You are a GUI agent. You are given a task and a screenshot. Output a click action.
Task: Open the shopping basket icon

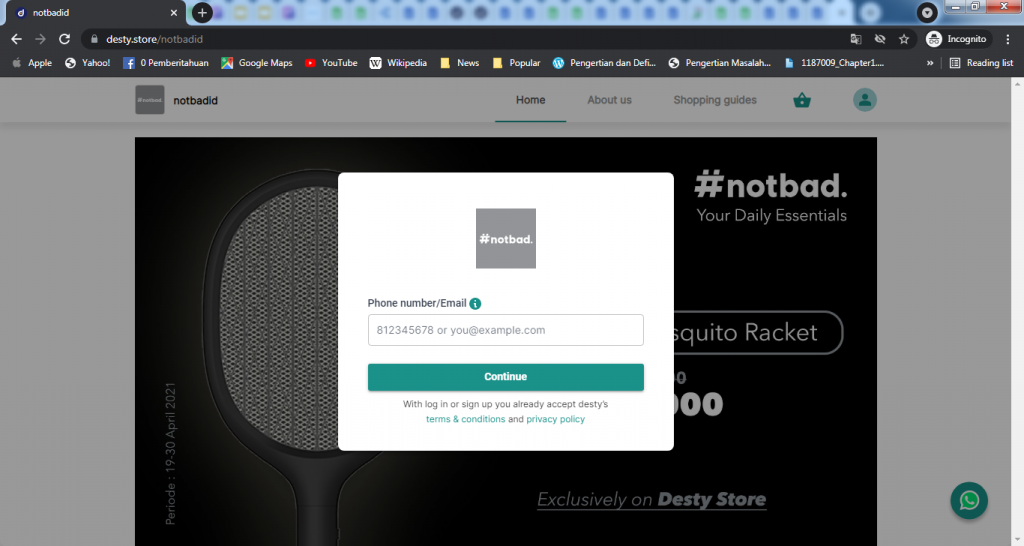[x=802, y=101]
